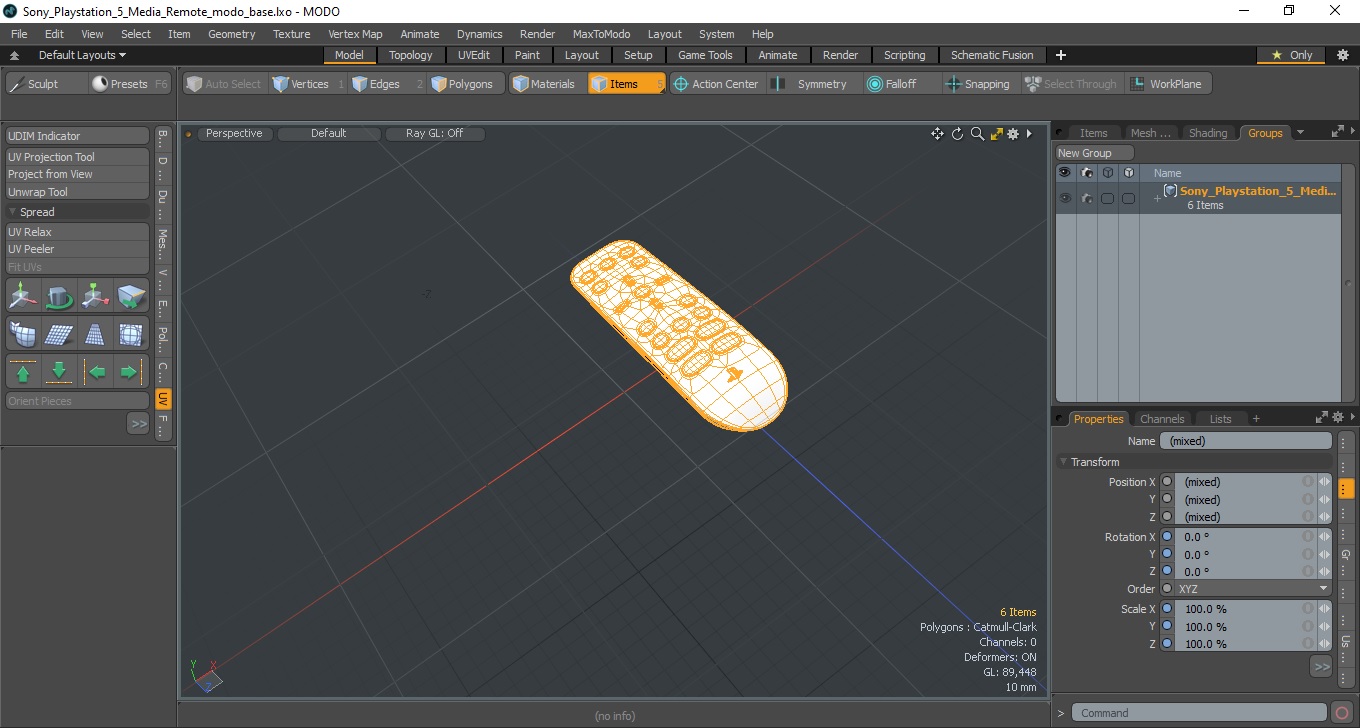The height and width of the screenshot is (728, 1360).
Task: Expand the Sony_Playstation group tree
Action: (x=1157, y=199)
